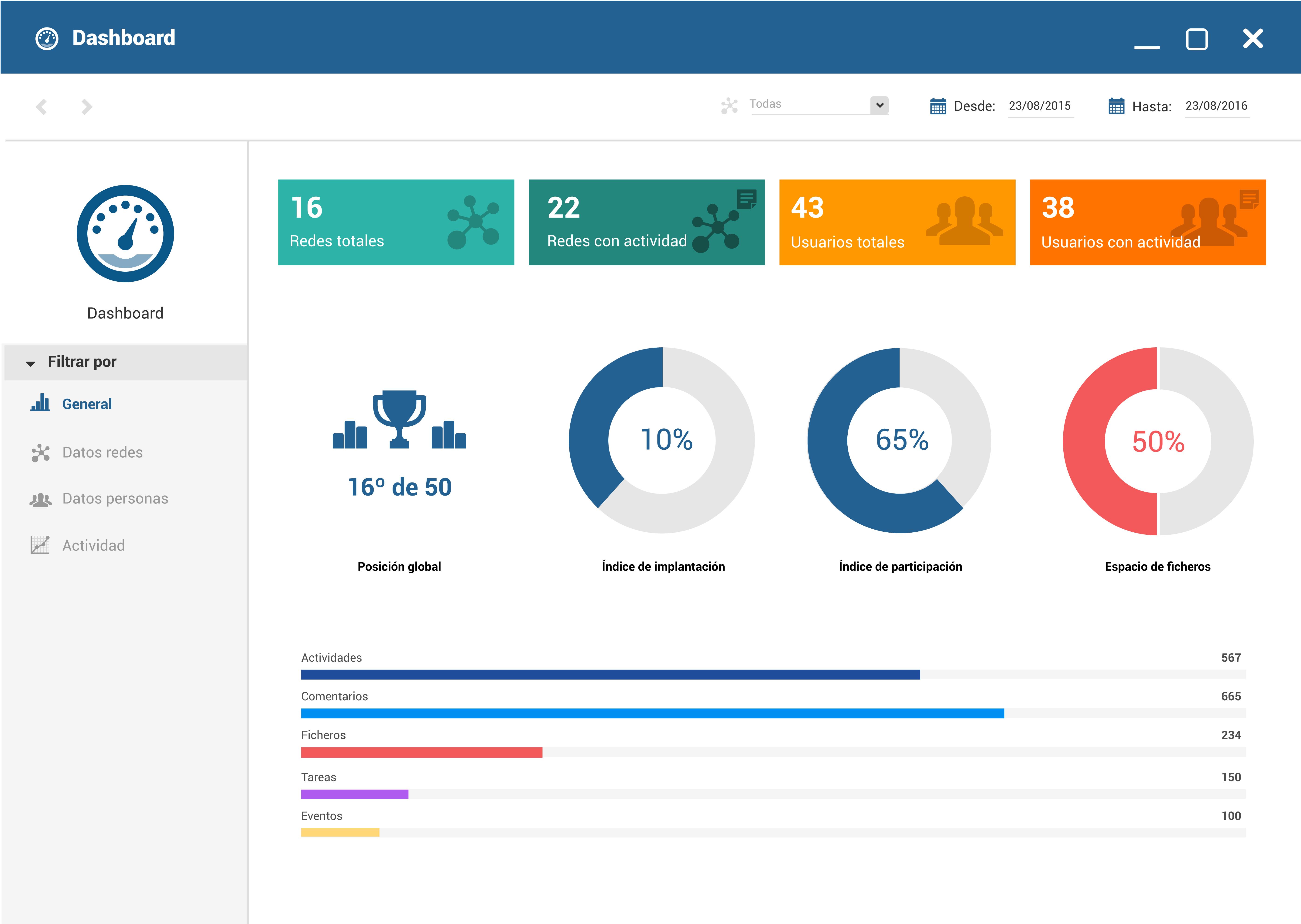Click the note icon on the Redes con actividad card

(747, 199)
